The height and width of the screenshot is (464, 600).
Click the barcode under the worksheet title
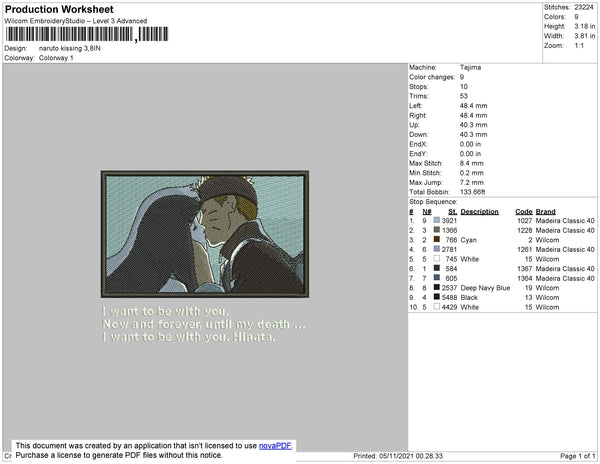pyautogui.click(x=87, y=34)
